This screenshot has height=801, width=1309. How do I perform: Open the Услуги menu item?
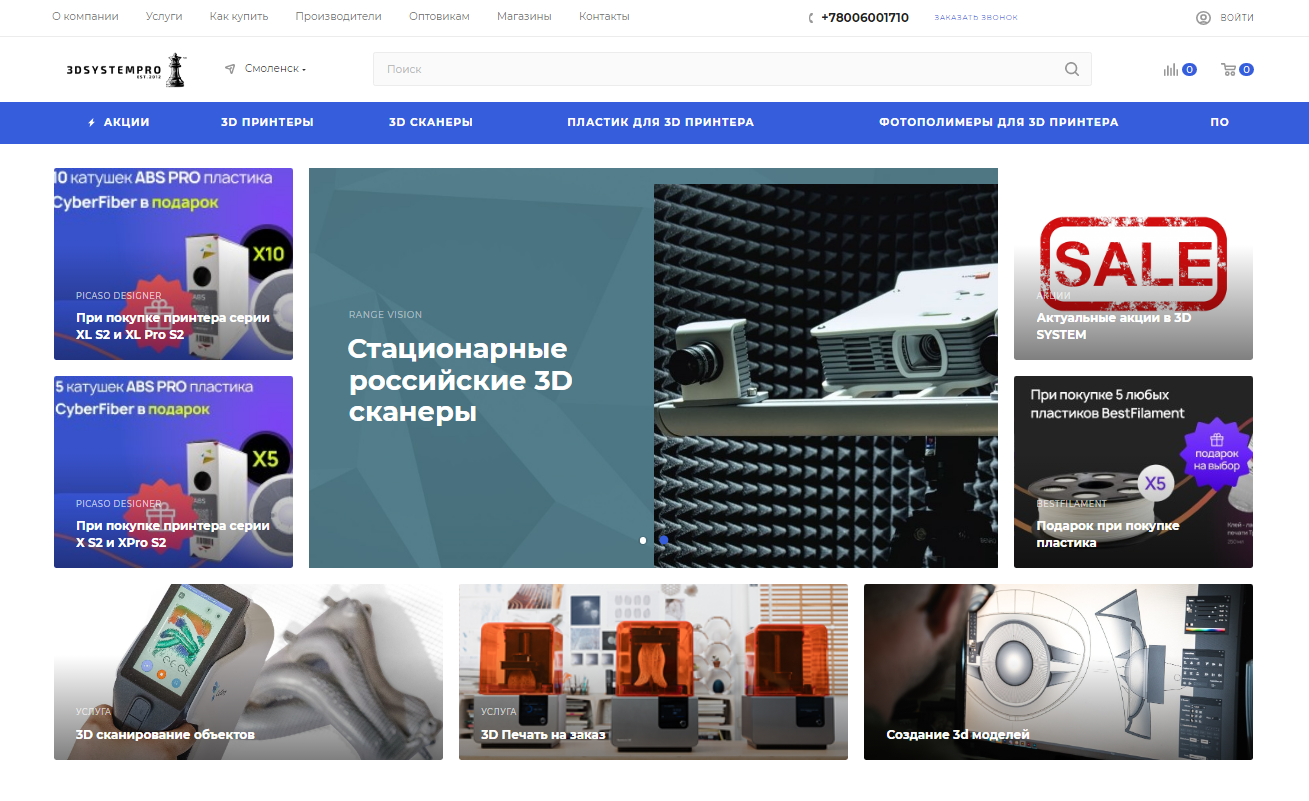164,17
